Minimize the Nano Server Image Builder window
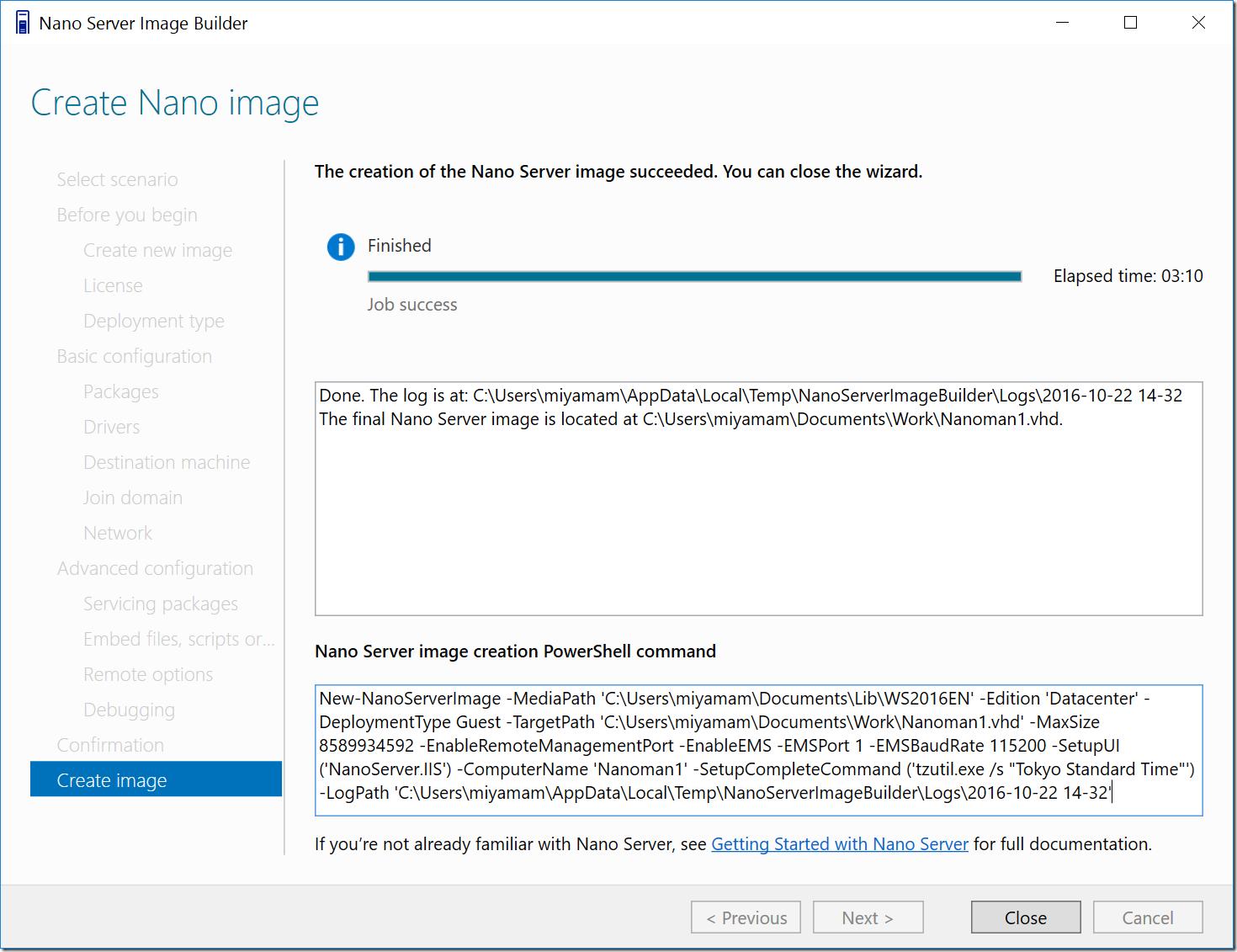This screenshot has width=1237, height=952. [x=1063, y=23]
